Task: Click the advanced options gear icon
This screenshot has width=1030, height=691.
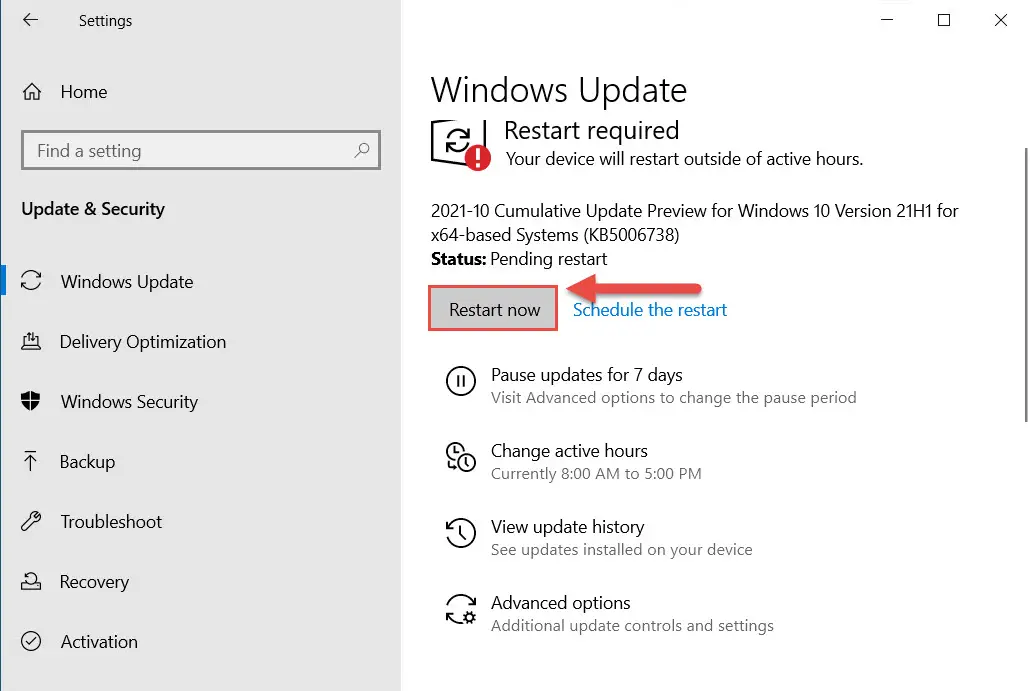Action: tap(460, 609)
